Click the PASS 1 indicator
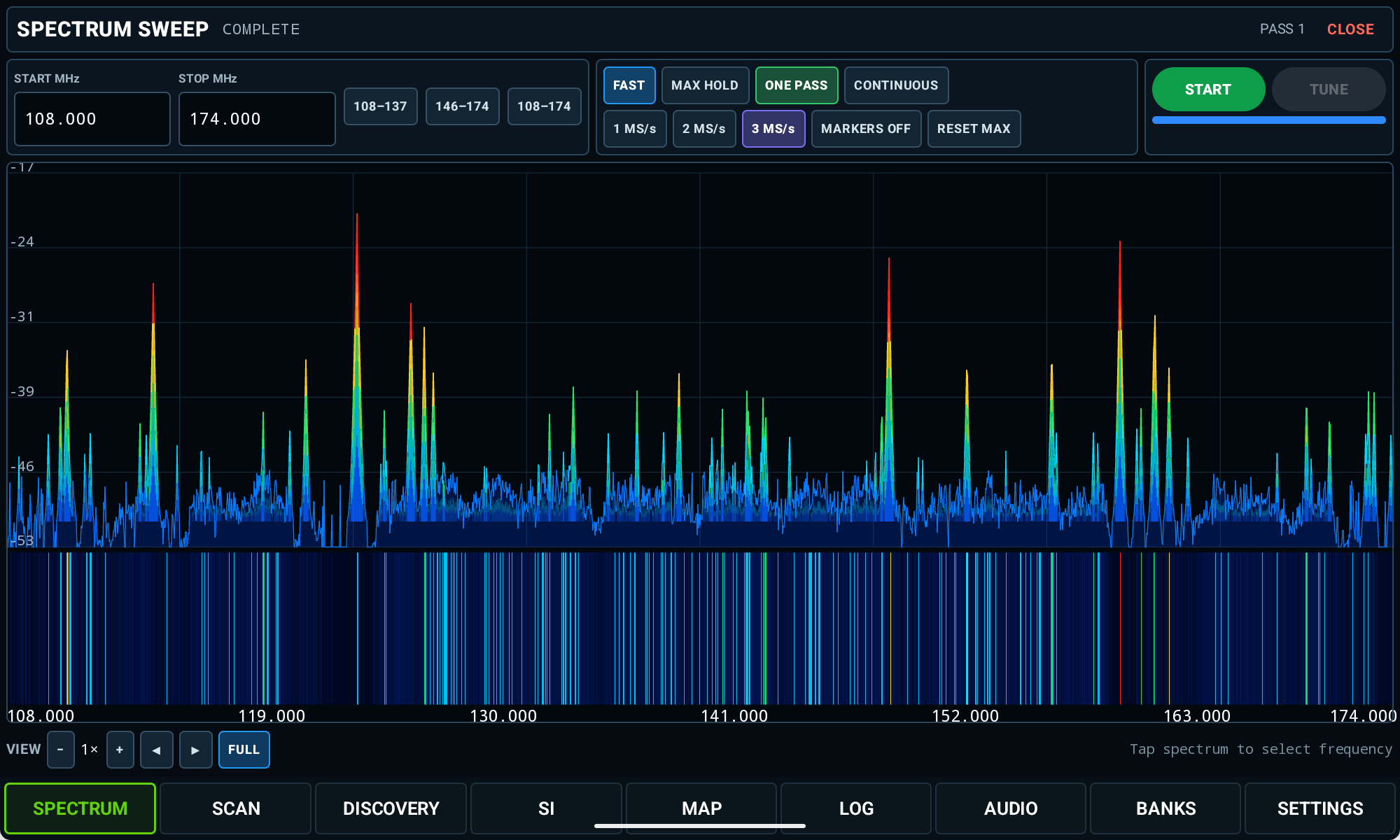1400x840 pixels. [x=1282, y=29]
